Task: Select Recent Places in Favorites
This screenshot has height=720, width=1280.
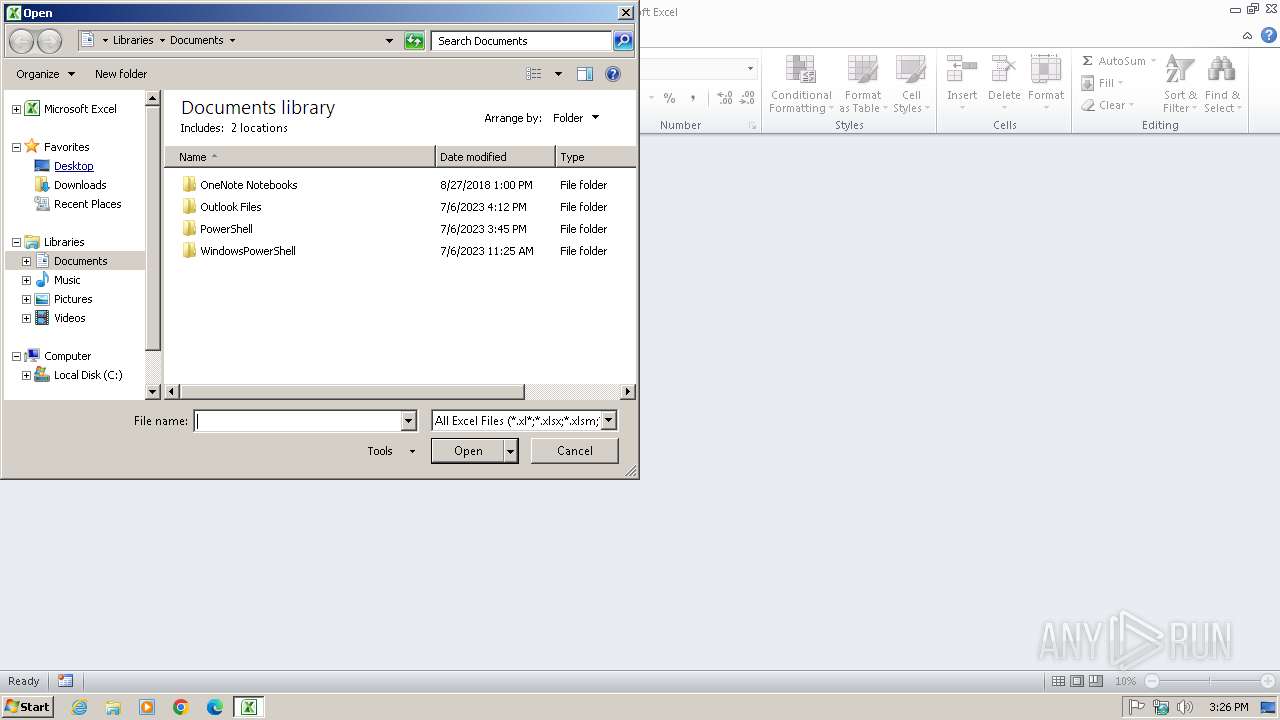Action: pyautogui.click(x=87, y=204)
